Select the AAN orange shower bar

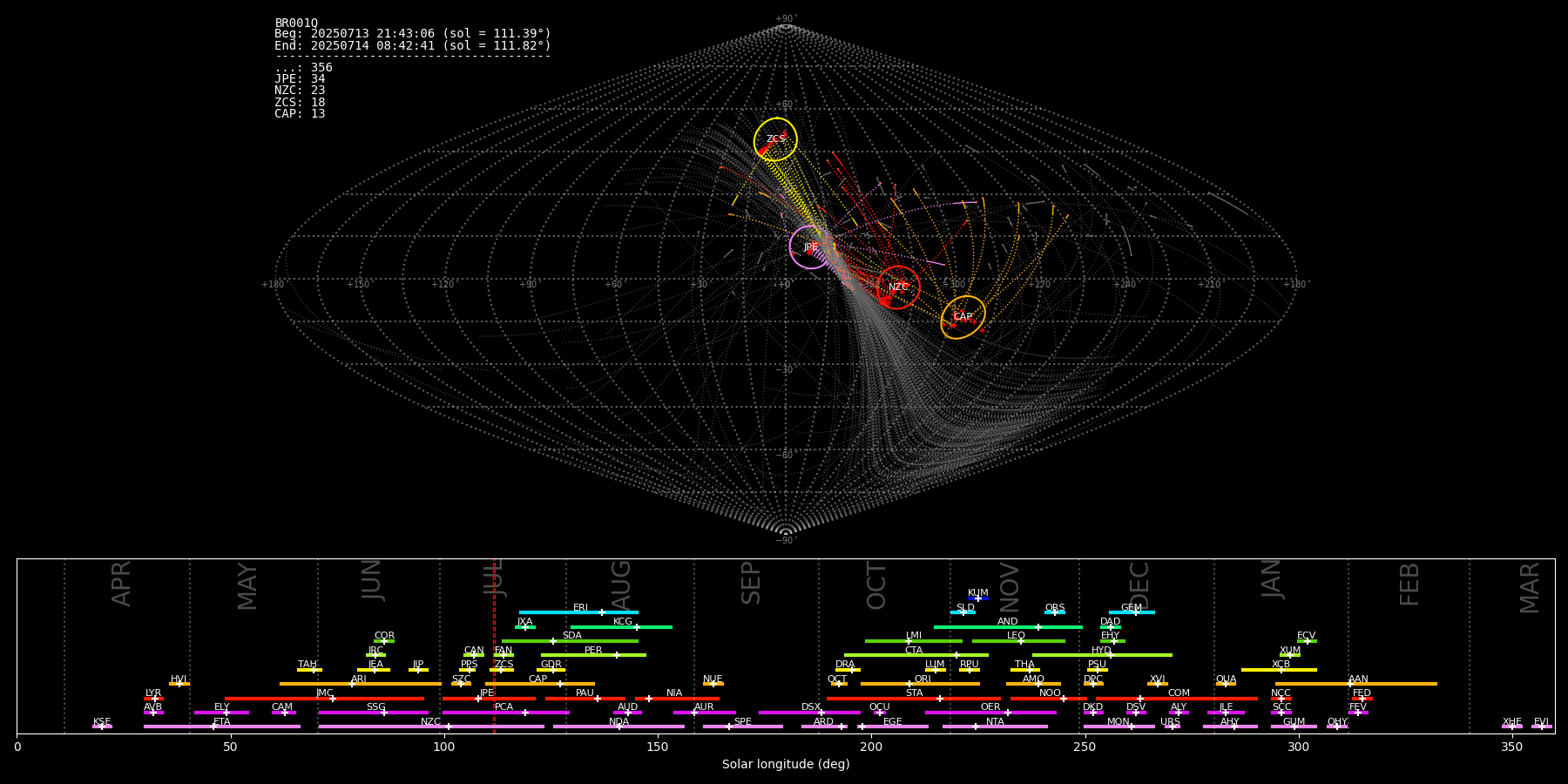pos(1356,684)
